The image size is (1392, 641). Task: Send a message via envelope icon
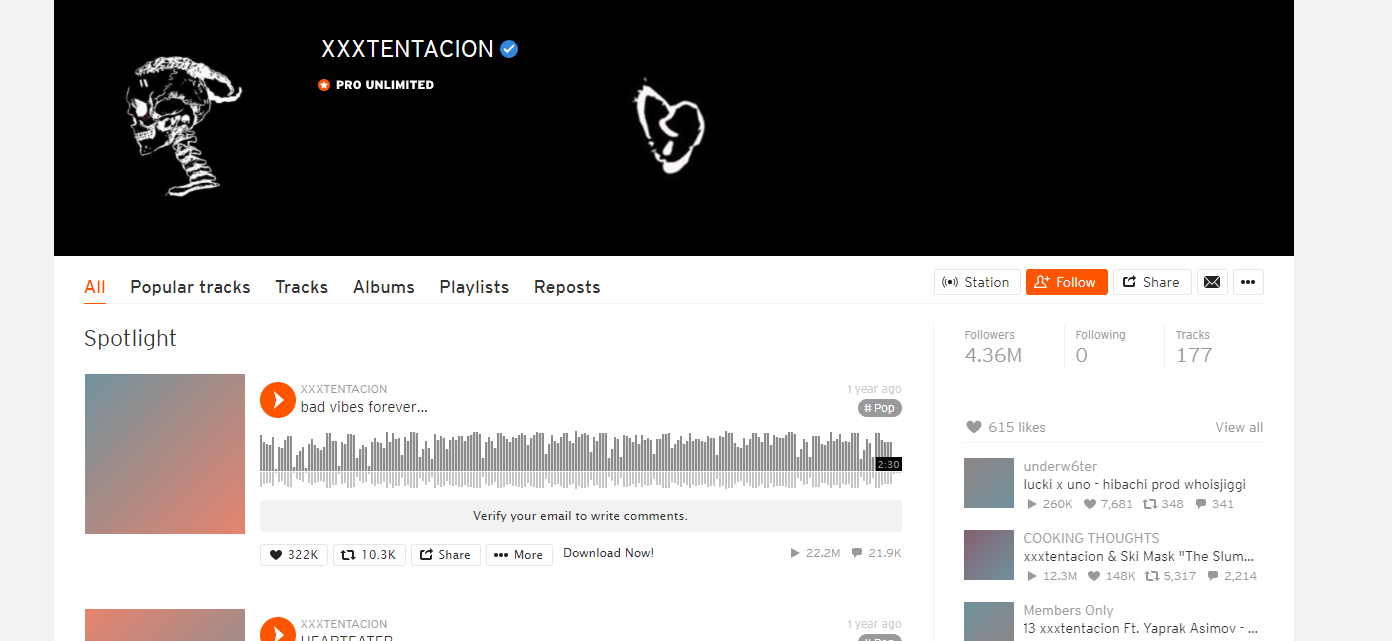[x=1212, y=282]
